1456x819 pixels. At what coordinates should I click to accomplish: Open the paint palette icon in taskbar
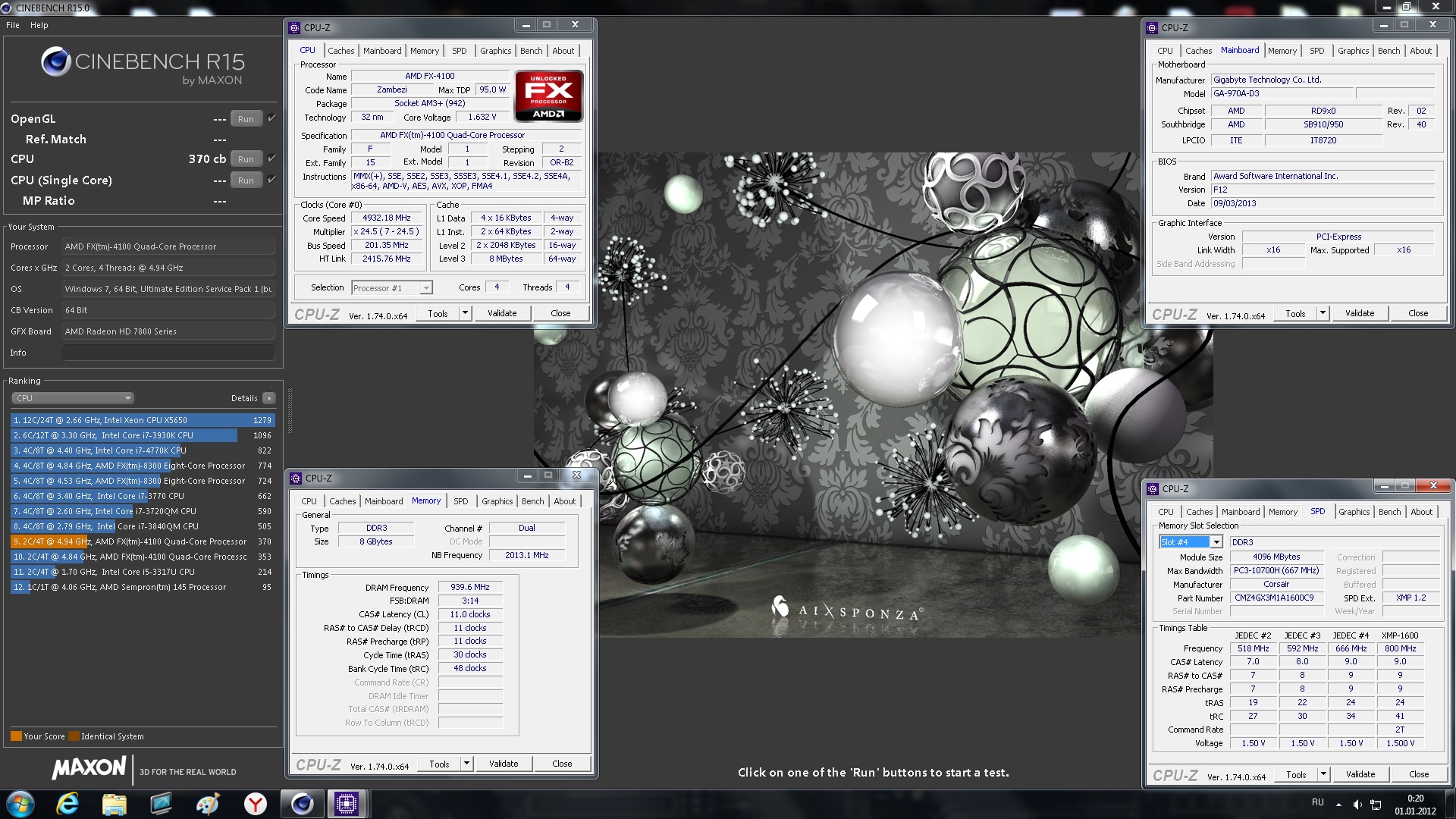(x=208, y=803)
